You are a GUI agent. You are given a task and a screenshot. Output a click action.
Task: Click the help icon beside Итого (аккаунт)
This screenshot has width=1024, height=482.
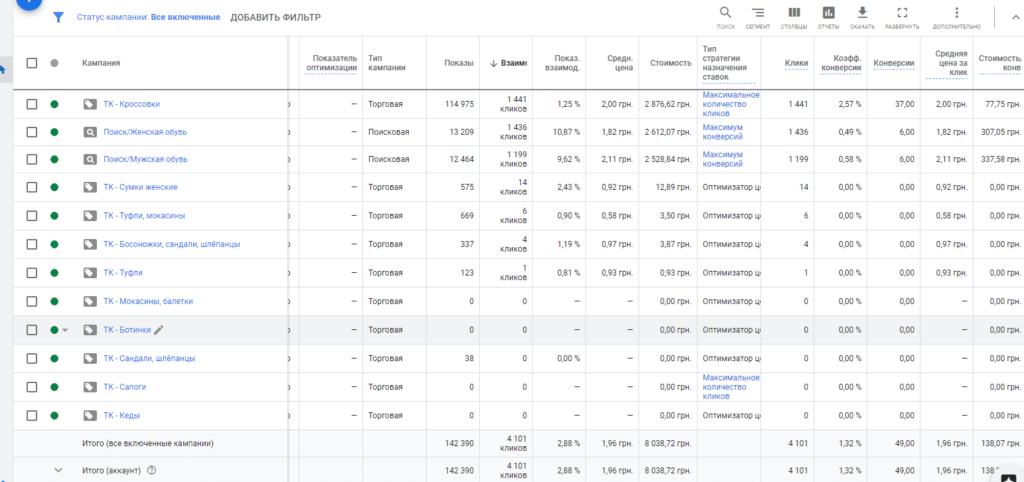pyautogui.click(x=152, y=470)
